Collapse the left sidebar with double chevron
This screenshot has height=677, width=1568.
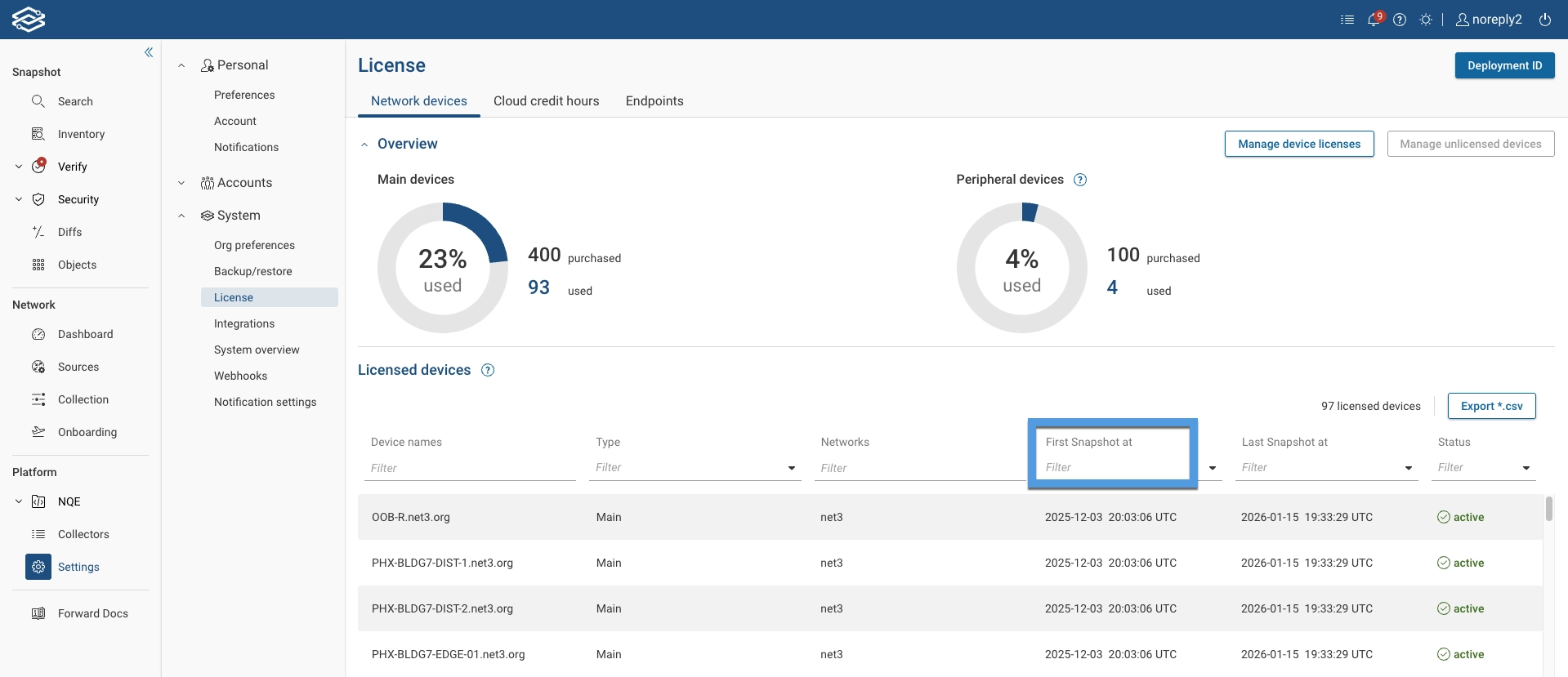tap(149, 52)
